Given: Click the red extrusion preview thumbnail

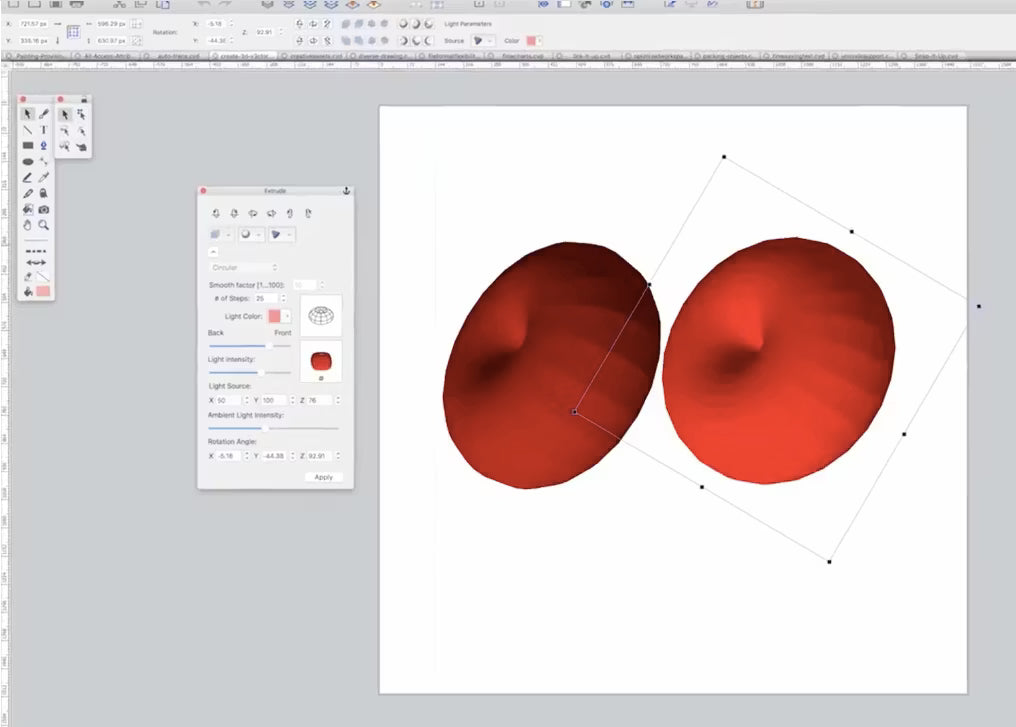Looking at the screenshot, I should click(321, 361).
